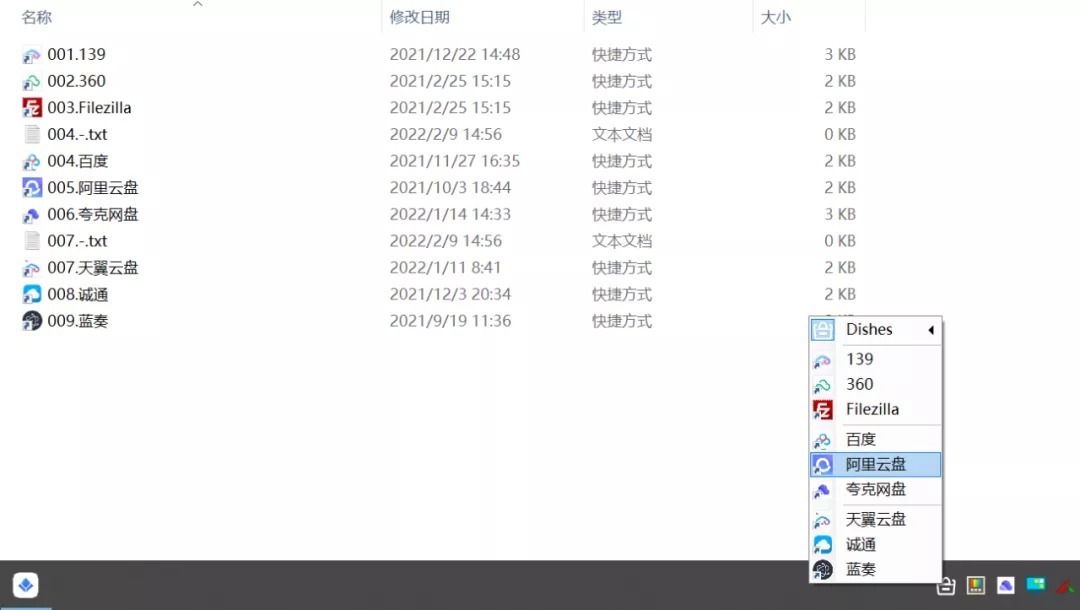
Task: Click the 006.夸克网盘 file icon
Action: tap(32, 215)
